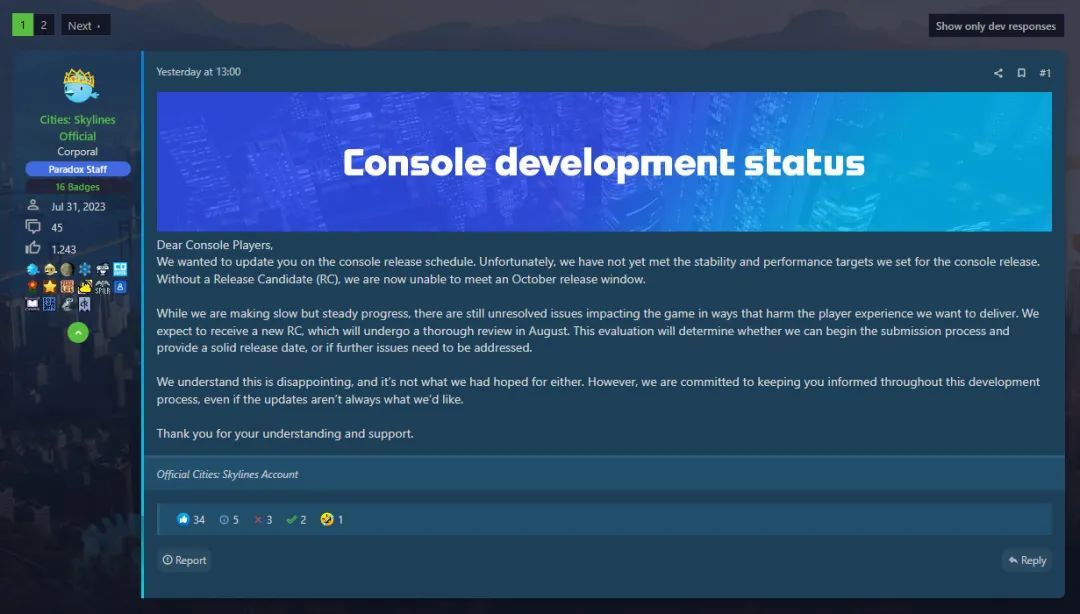Viewport: 1080px width, 614px height.
Task: Click the Next page button
Action: click(x=85, y=25)
